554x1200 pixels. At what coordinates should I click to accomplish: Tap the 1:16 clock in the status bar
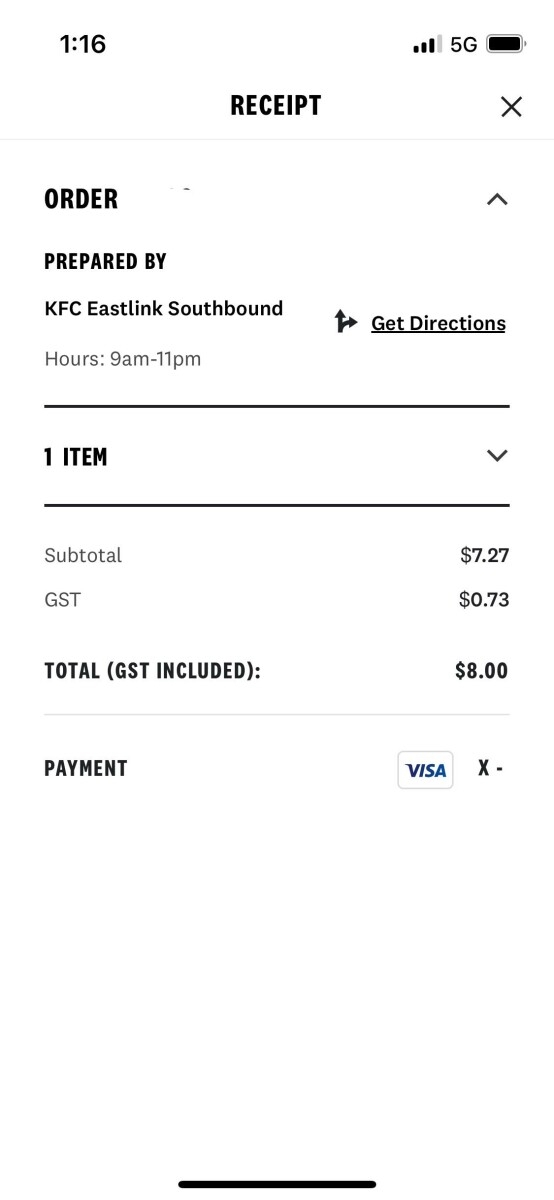83,44
